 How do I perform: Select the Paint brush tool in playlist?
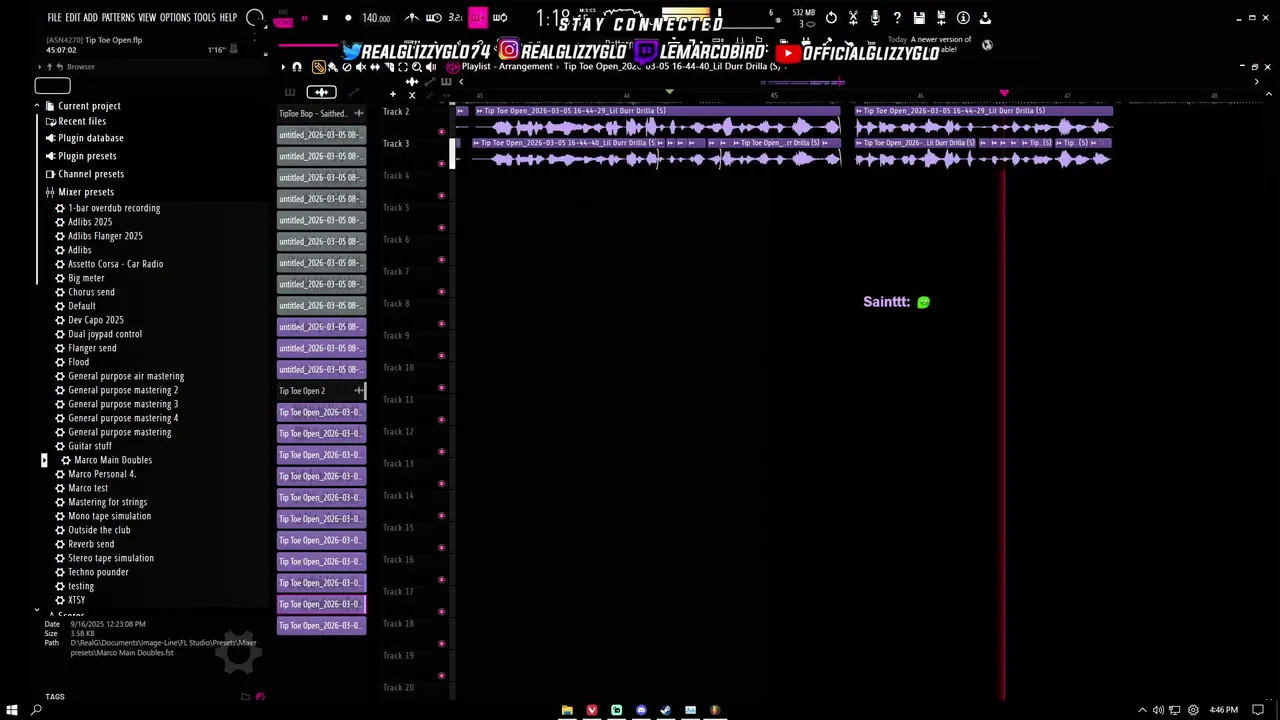[x=332, y=67]
